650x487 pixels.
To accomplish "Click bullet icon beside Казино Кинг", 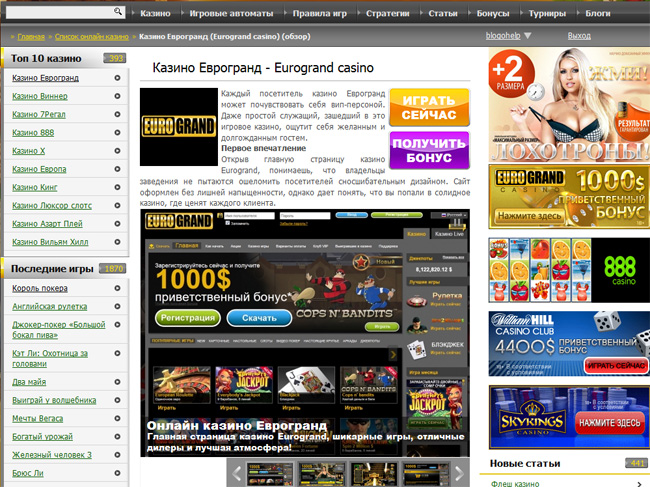I will pyautogui.click(x=117, y=187).
